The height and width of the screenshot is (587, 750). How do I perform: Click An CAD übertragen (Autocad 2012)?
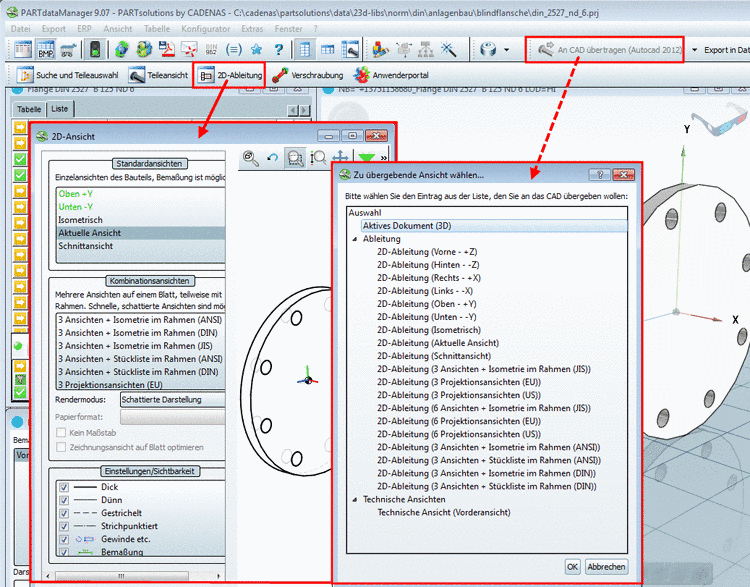coord(610,49)
